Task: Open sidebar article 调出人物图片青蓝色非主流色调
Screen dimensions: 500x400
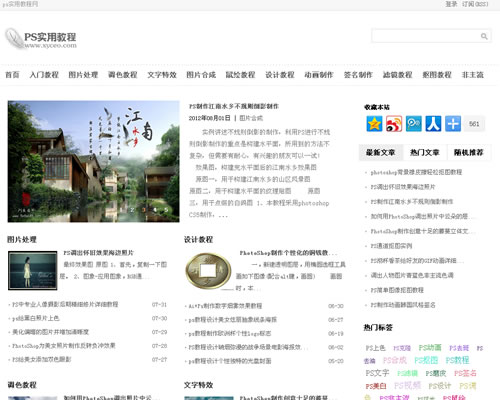Action: (x=412, y=275)
